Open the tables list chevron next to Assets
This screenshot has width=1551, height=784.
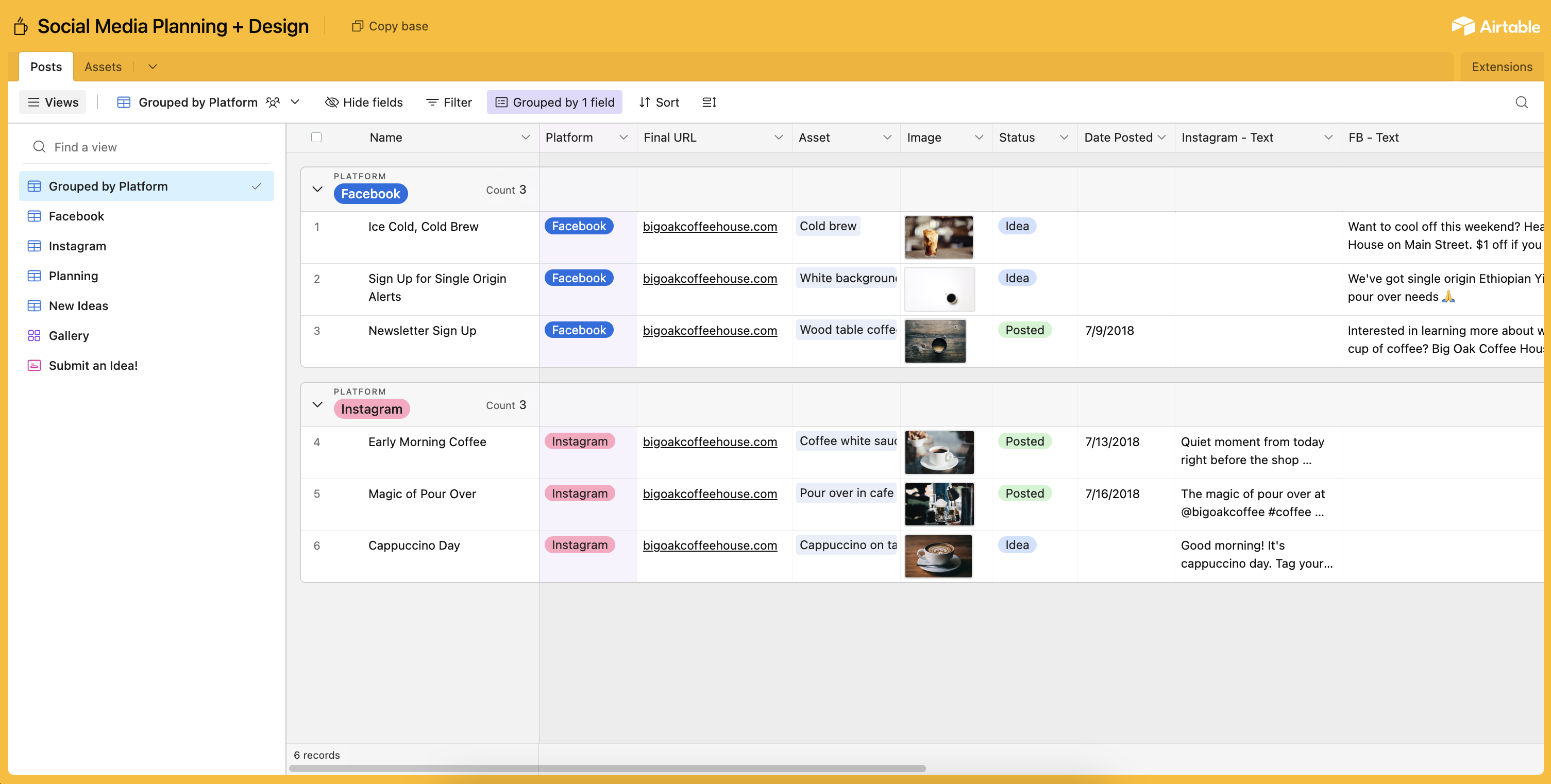click(153, 67)
